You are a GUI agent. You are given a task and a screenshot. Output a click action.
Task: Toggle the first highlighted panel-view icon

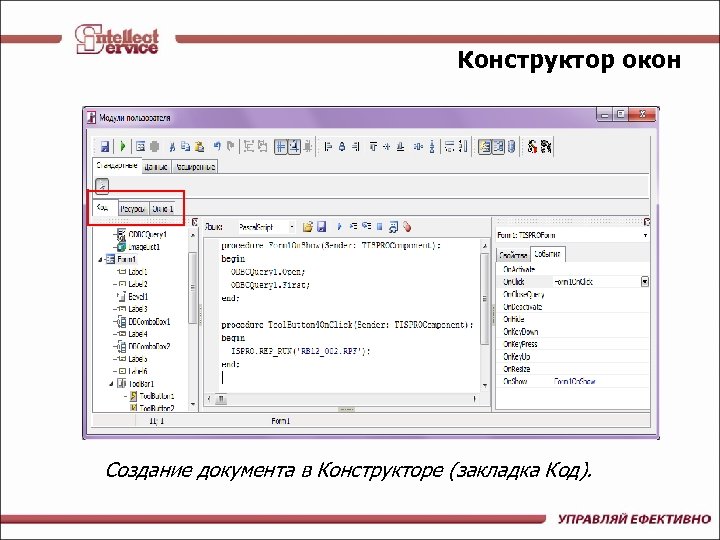(x=484, y=146)
